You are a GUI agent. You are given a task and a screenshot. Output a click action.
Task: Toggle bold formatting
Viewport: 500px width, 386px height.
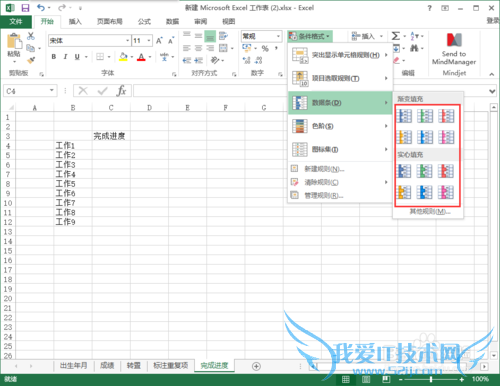[x=54, y=57]
